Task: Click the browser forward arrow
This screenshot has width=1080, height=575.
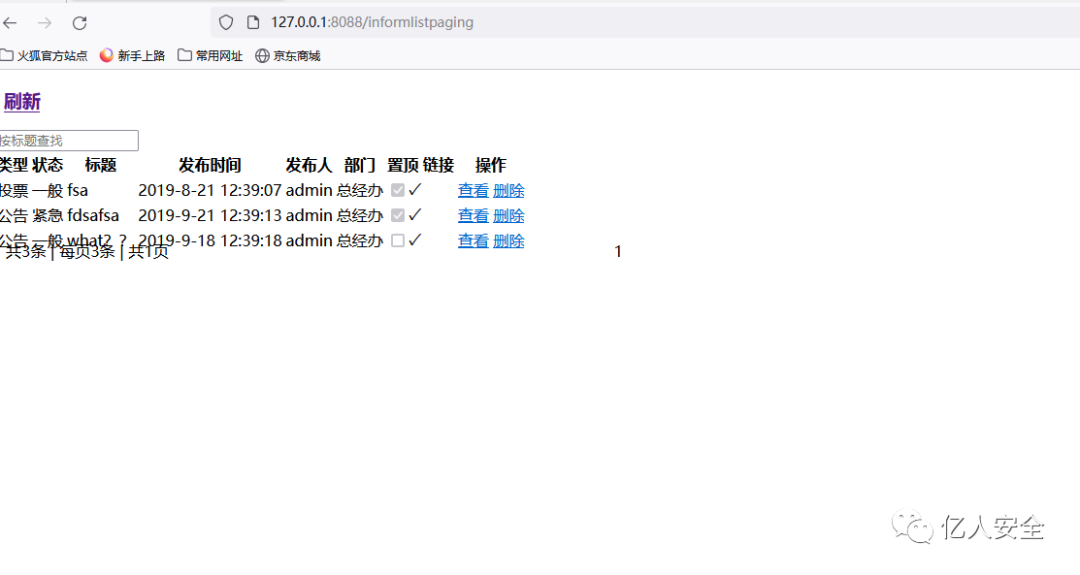Action: point(45,23)
